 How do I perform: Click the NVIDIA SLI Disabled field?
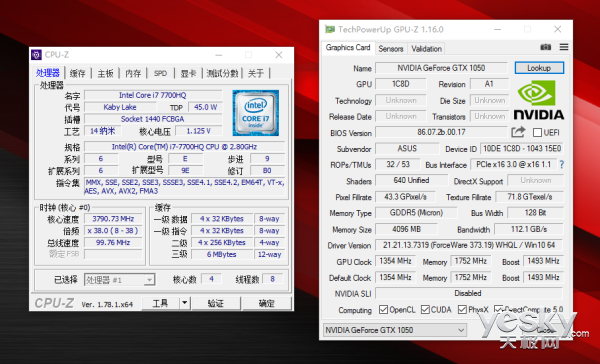tap(469, 293)
